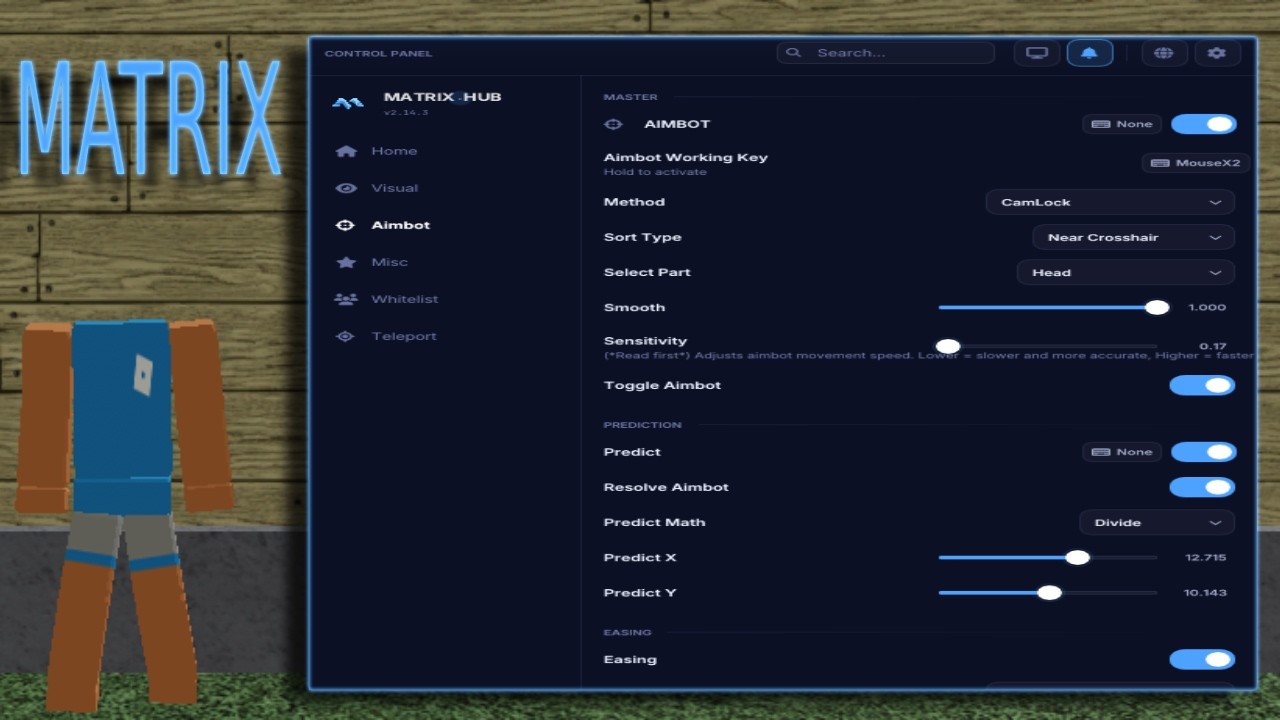
Task: Disable the AIMBOT master toggle
Action: [1204, 124]
